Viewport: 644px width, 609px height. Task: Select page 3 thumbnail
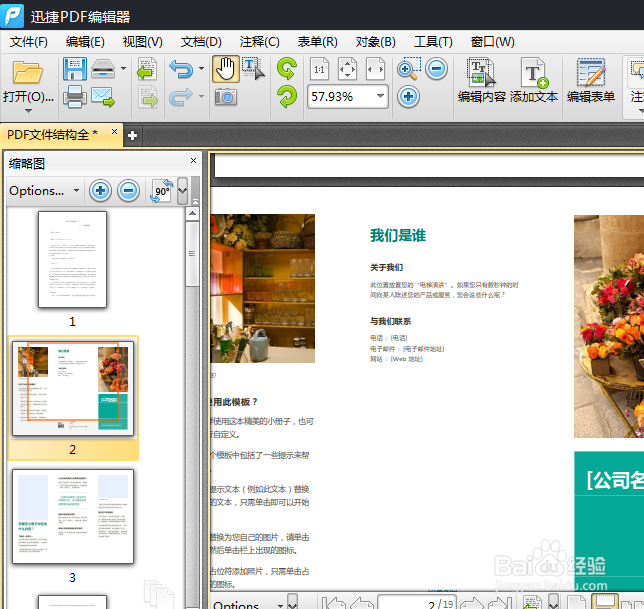(x=73, y=517)
